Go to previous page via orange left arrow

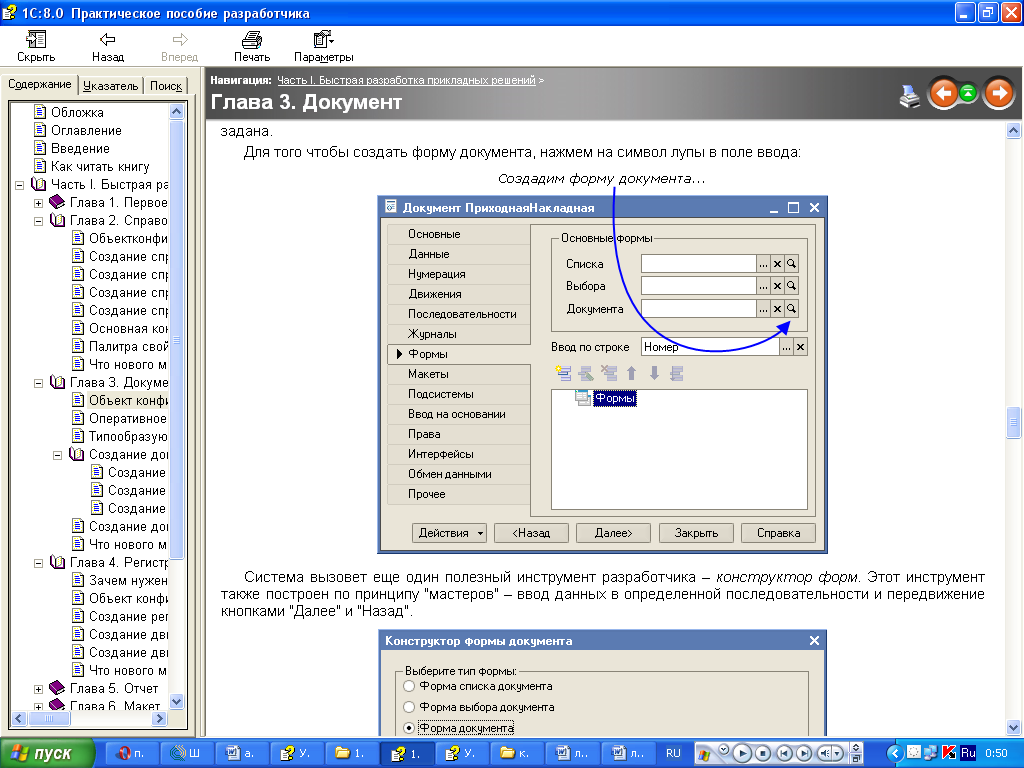tap(942, 94)
